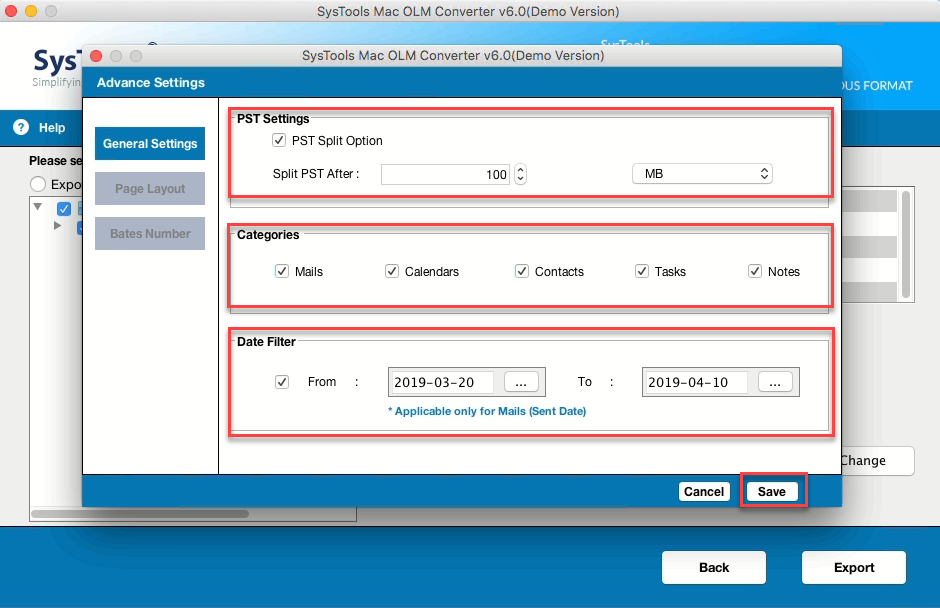Open the To date picker button
This screenshot has width=940, height=608.
pos(775,382)
